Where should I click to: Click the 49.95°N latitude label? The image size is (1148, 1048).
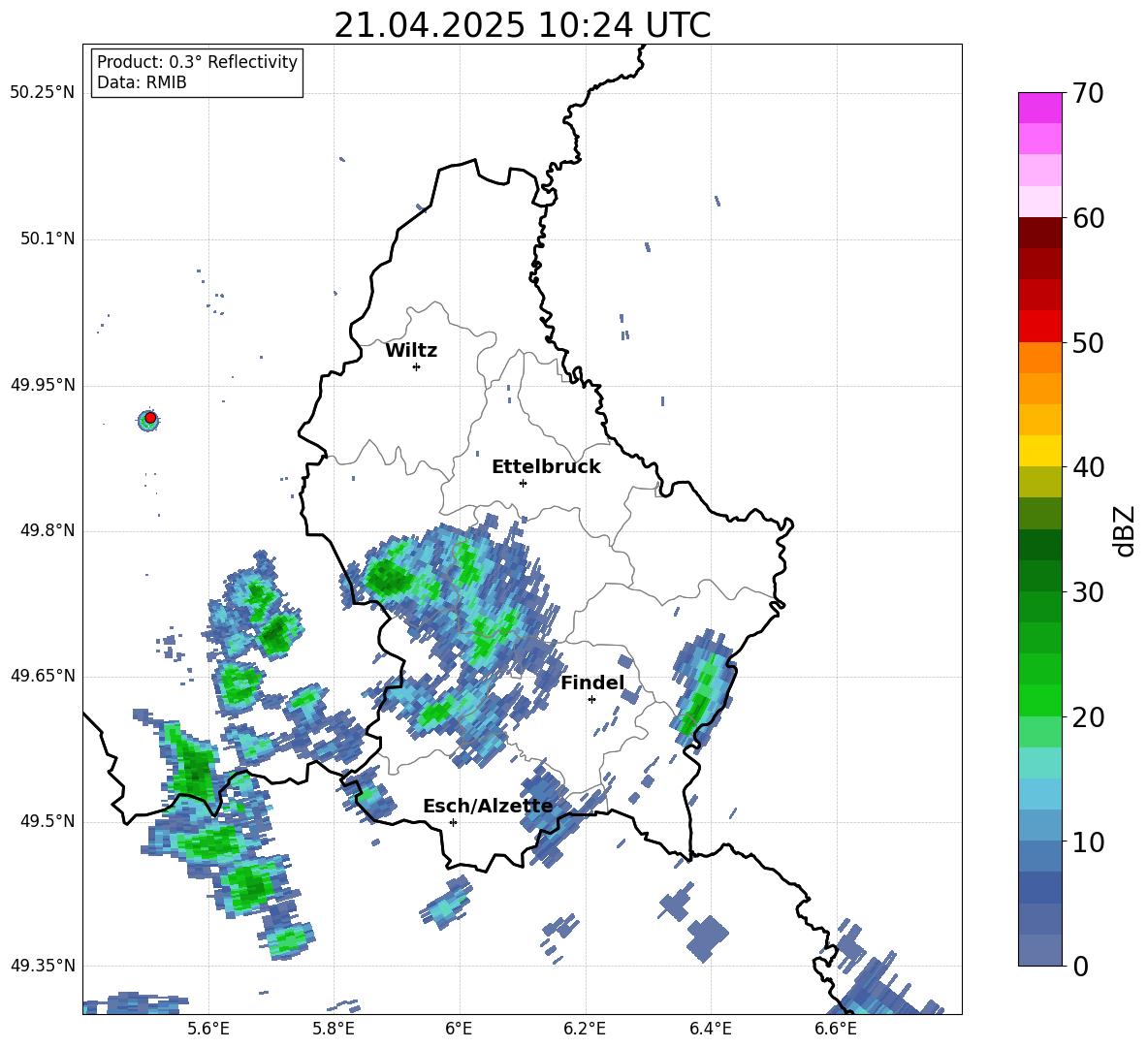click(x=43, y=385)
